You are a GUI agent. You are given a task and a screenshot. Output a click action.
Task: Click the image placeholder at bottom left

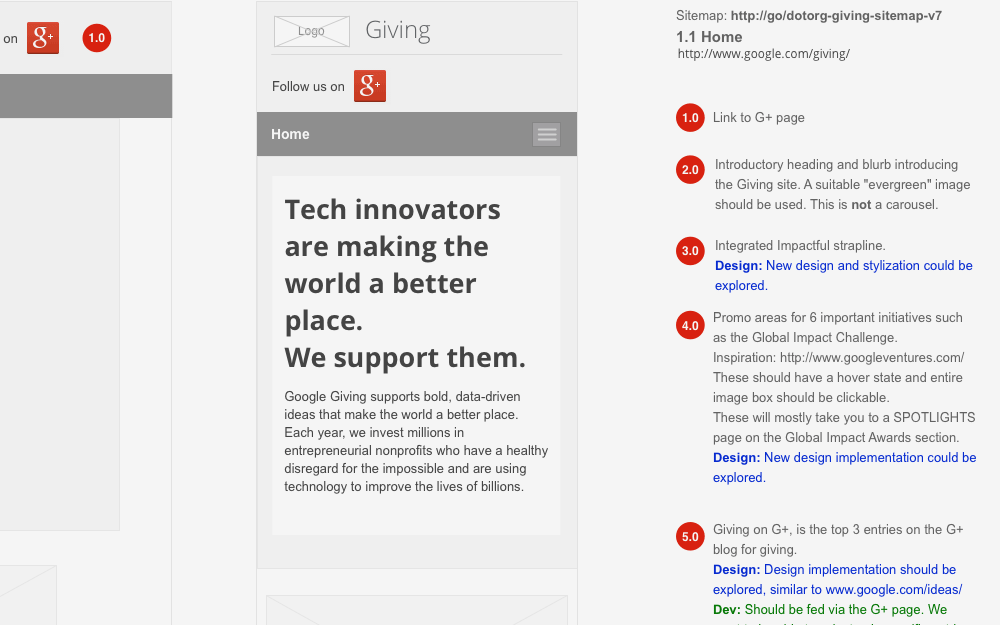[x=28, y=600]
